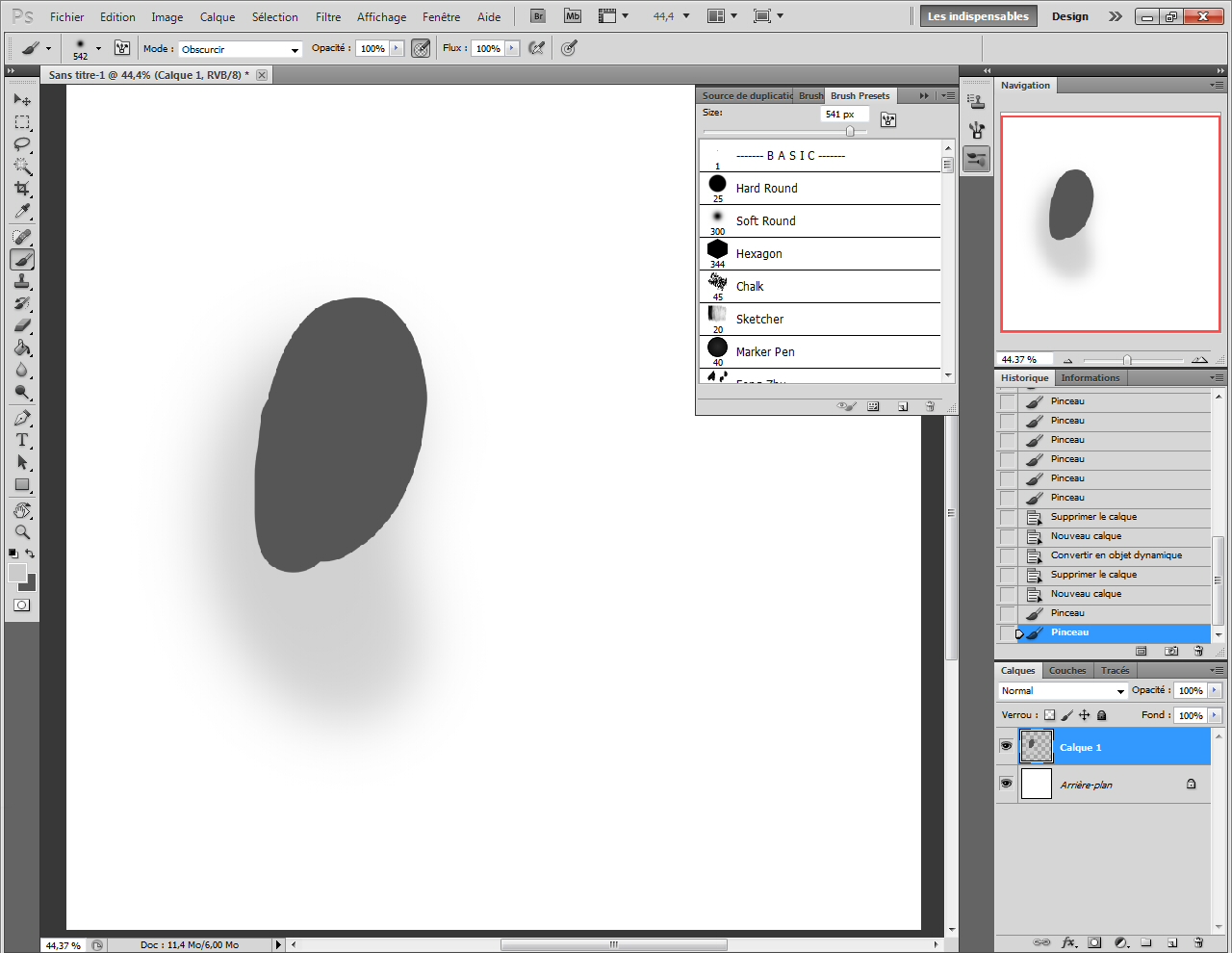The height and width of the screenshot is (953, 1232).
Task: Hide the Calque 1 layer
Action: 1006,747
